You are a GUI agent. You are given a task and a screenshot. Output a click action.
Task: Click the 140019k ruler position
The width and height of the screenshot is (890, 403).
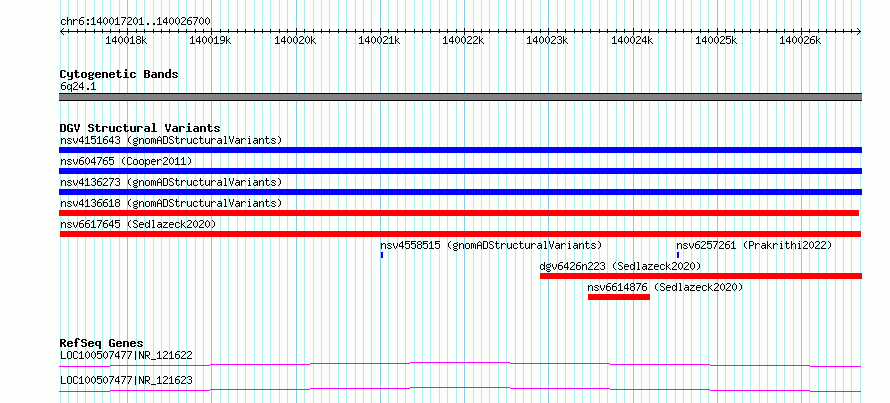coord(211,40)
